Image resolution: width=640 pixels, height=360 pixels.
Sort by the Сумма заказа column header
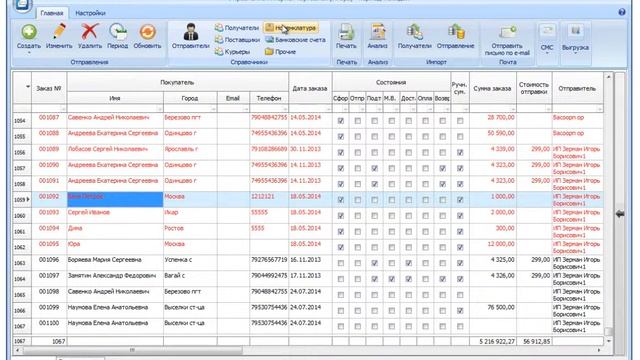tap(493, 88)
